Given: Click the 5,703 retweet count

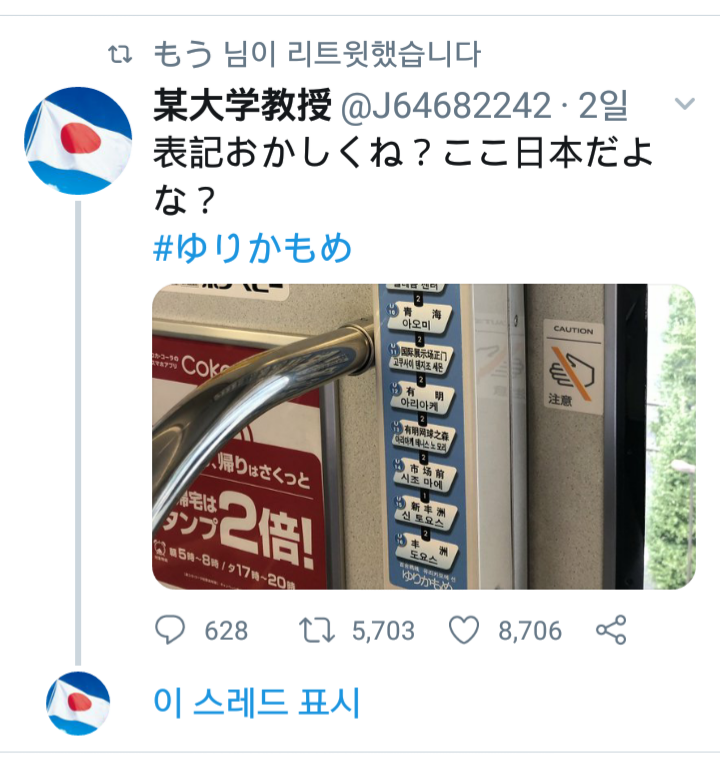Looking at the screenshot, I should point(383,631).
